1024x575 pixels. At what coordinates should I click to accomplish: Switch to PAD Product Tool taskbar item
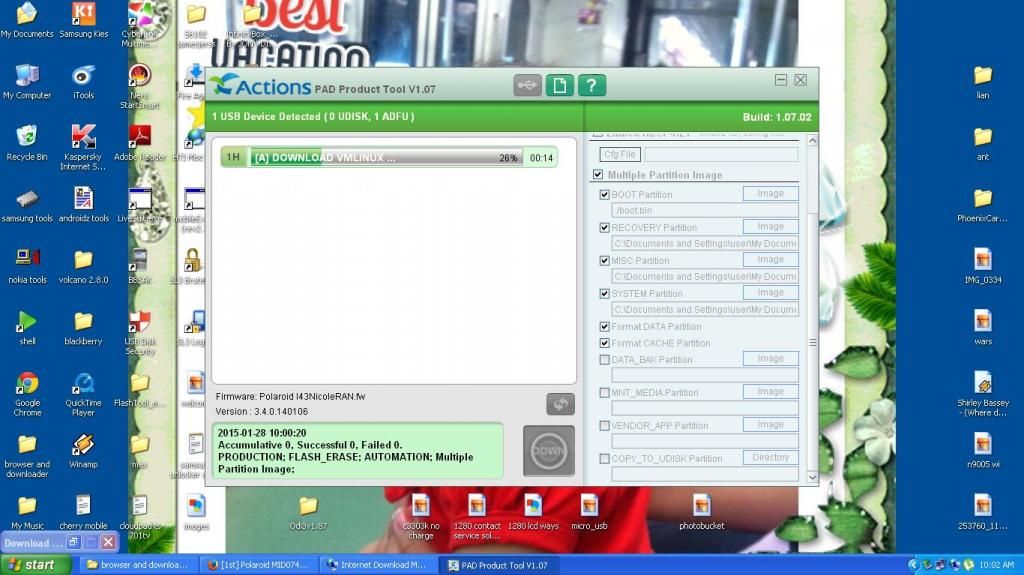click(x=499, y=565)
